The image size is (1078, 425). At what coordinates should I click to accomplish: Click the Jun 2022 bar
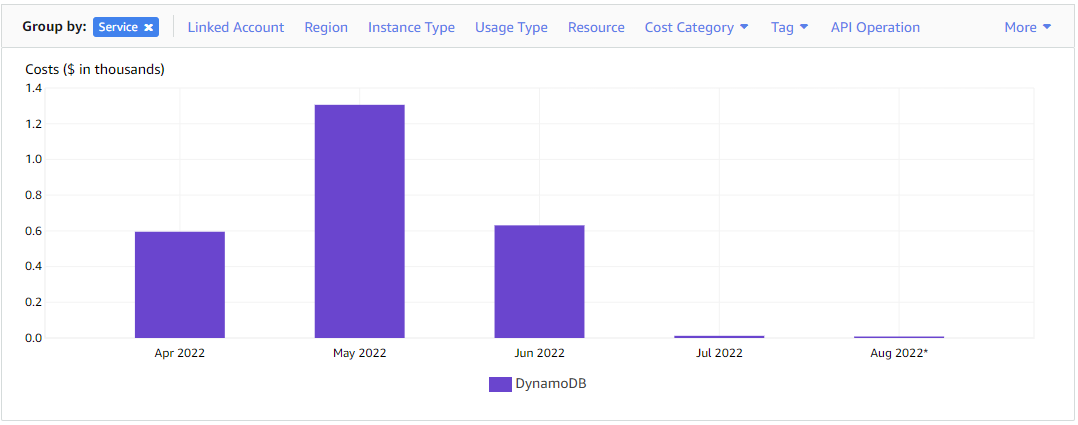[x=539, y=281]
